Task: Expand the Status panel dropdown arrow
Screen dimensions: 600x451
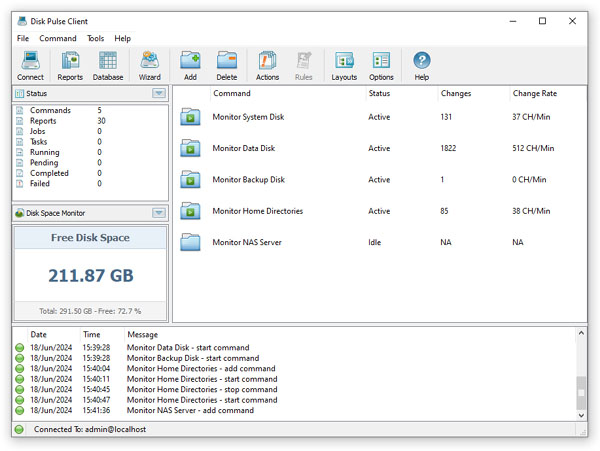Action: [159, 93]
